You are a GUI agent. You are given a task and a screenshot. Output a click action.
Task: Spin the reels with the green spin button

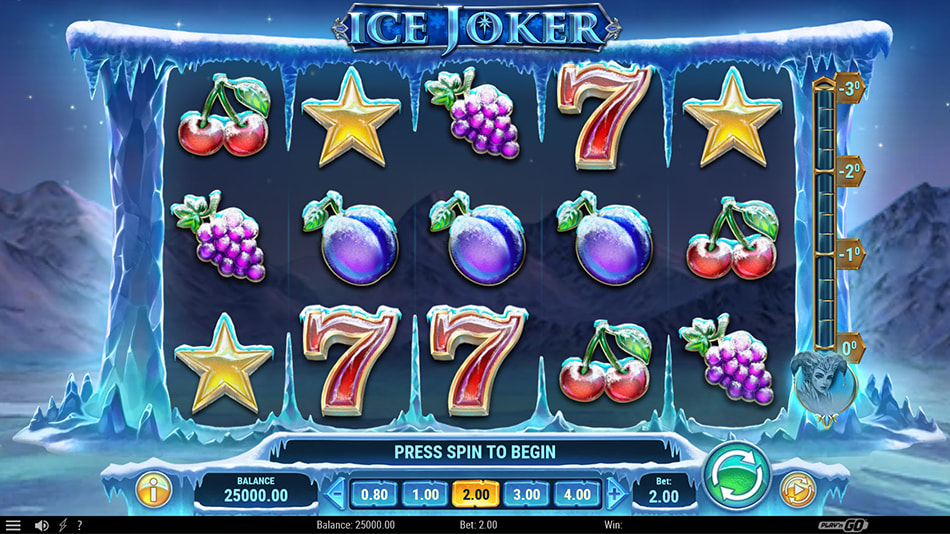coord(737,476)
